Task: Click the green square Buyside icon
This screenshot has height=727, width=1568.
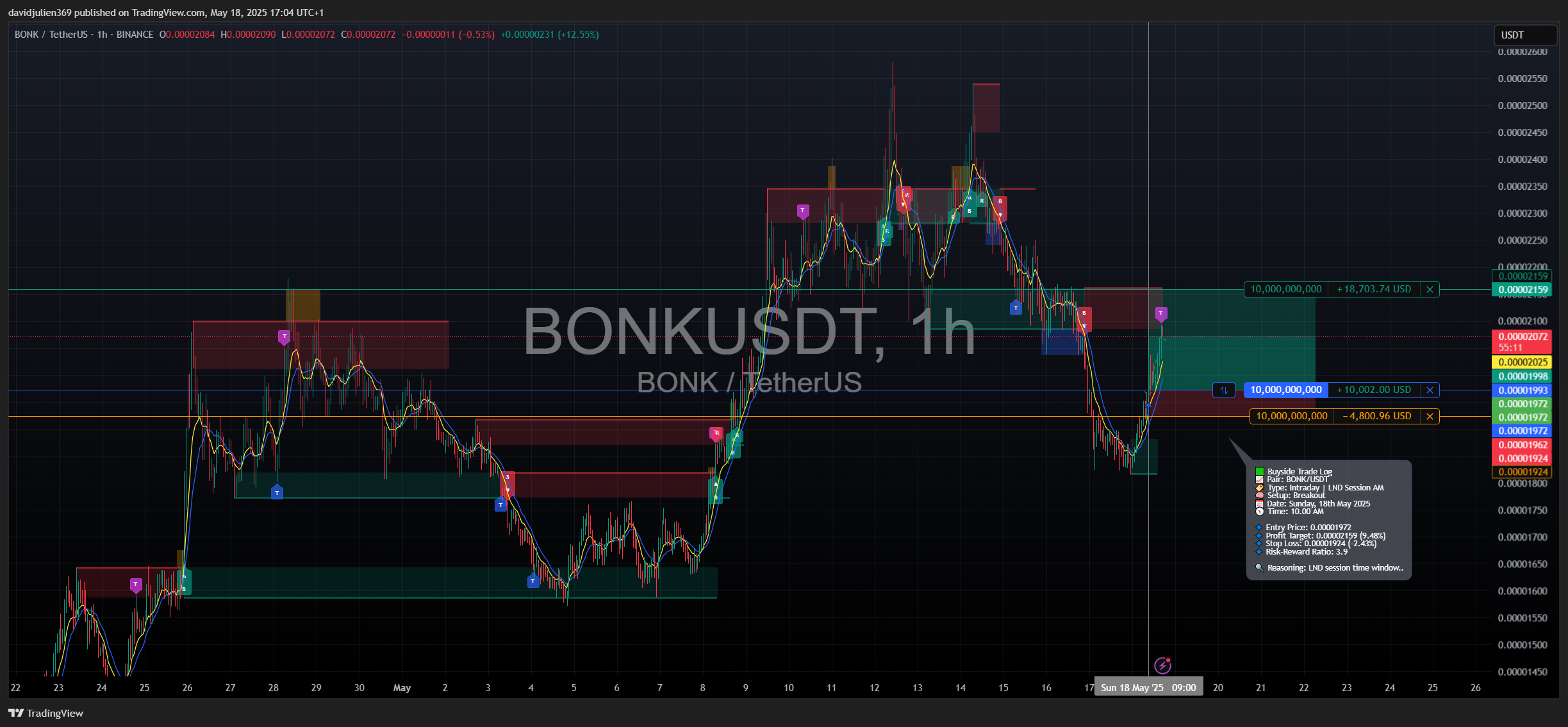Action: pyautogui.click(x=1260, y=472)
